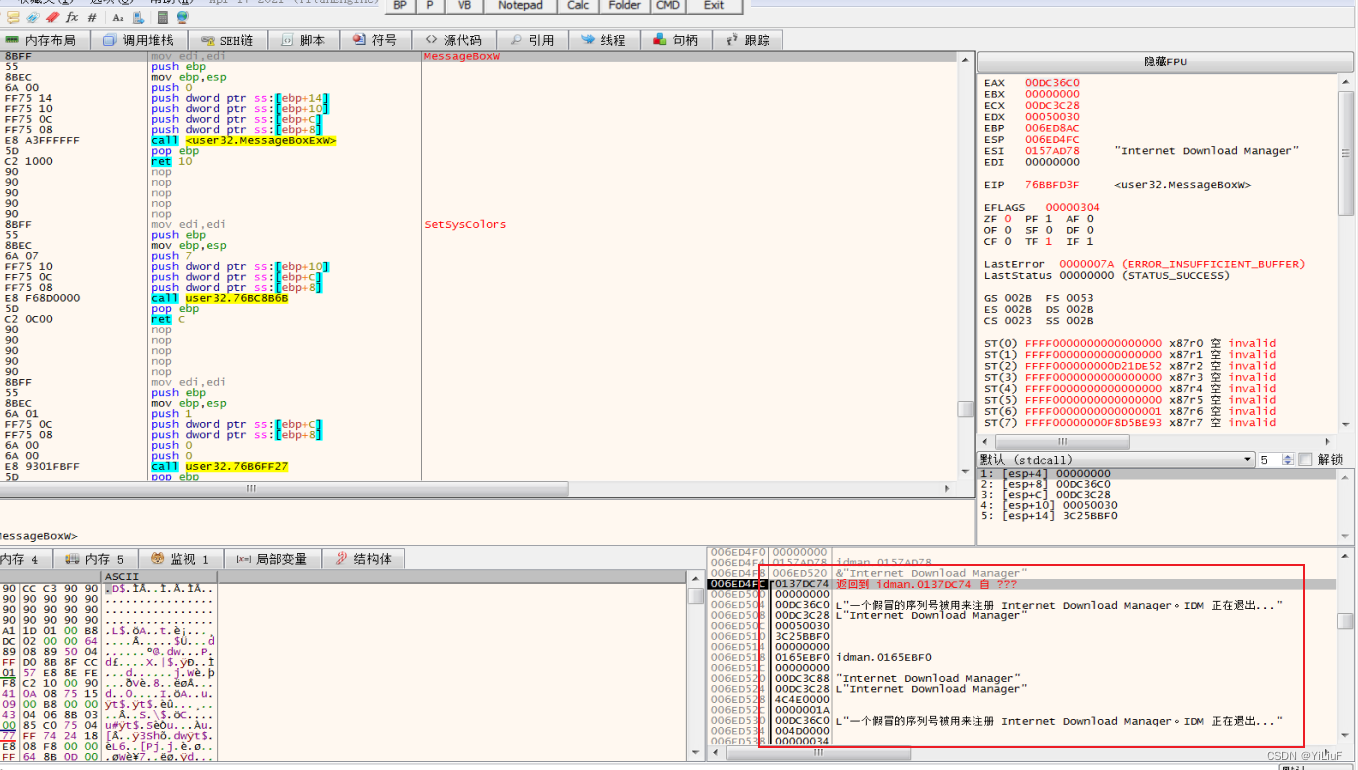Toggle the 解锁 unlock checkbox
The width and height of the screenshot is (1358, 770).
click(x=1304, y=459)
